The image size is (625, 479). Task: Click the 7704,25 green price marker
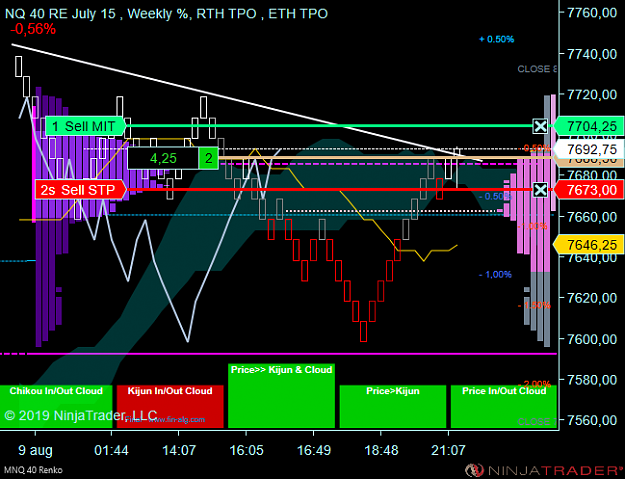click(x=588, y=126)
